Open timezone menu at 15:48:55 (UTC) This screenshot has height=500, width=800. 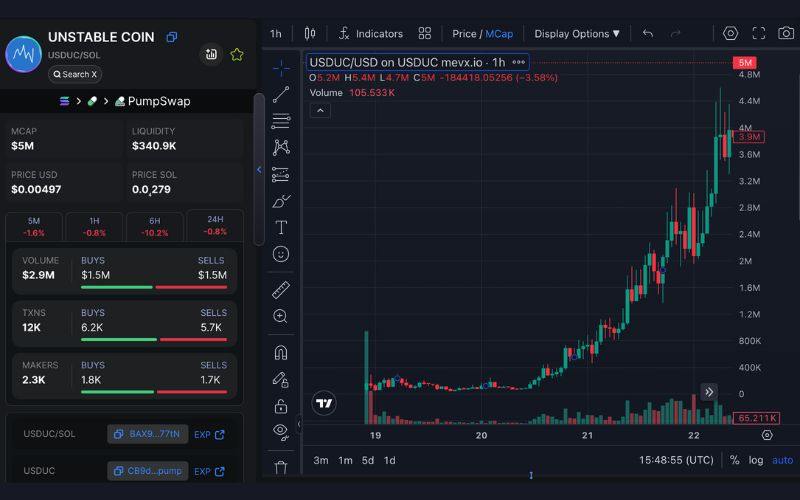[x=676, y=460]
